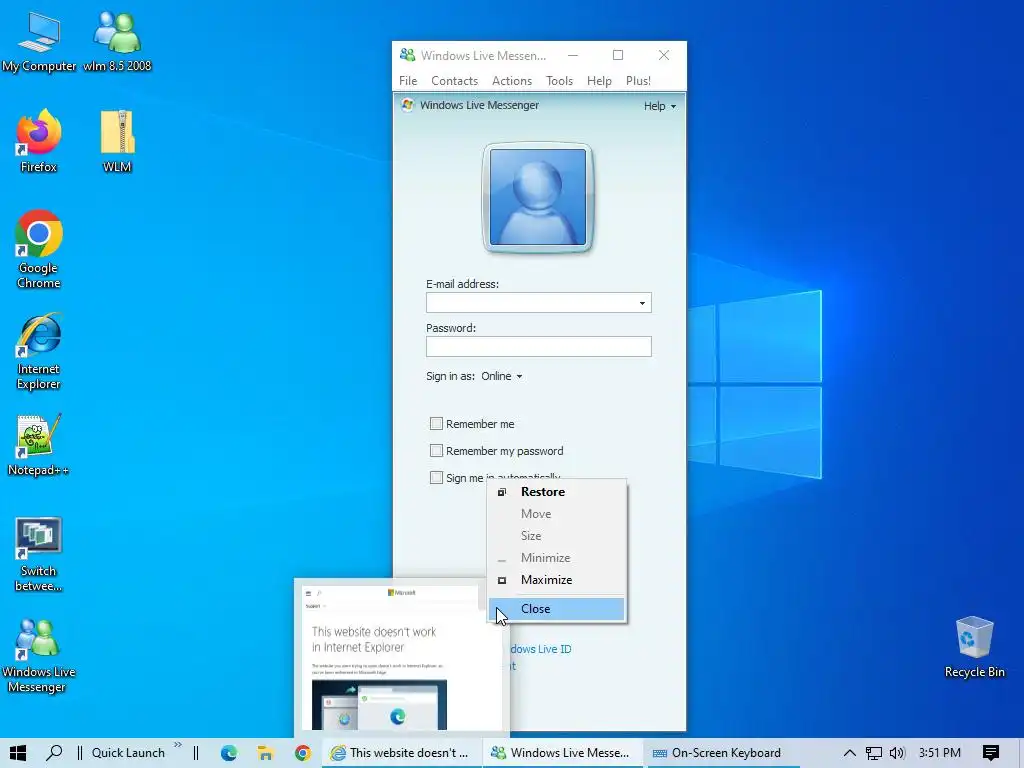Open the Windows Start menu
Screen dimensions: 1024x768
(x=18, y=753)
